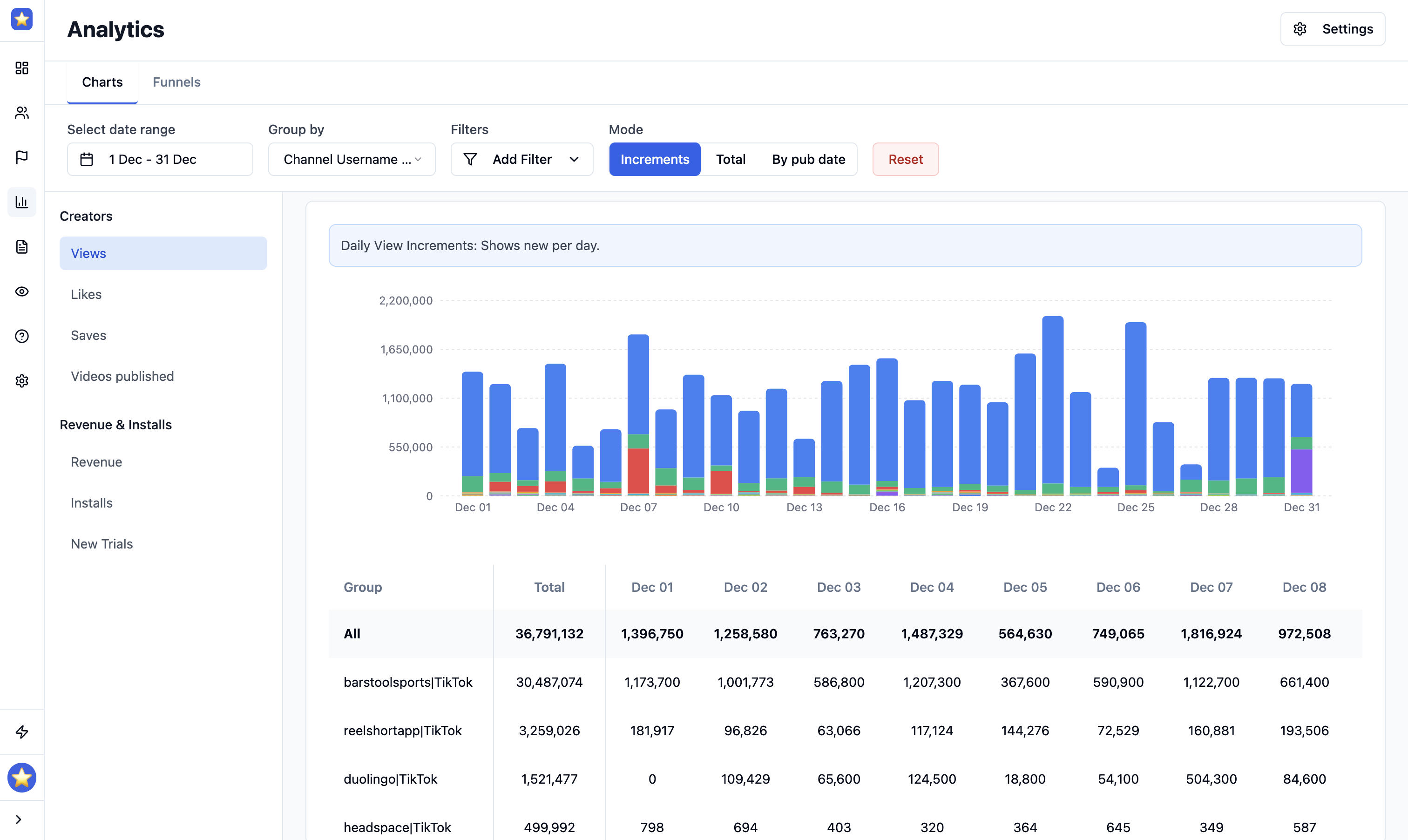1408x840 pixels.
Task: Switch to the Funnels tab
Action: coord(176,82)
